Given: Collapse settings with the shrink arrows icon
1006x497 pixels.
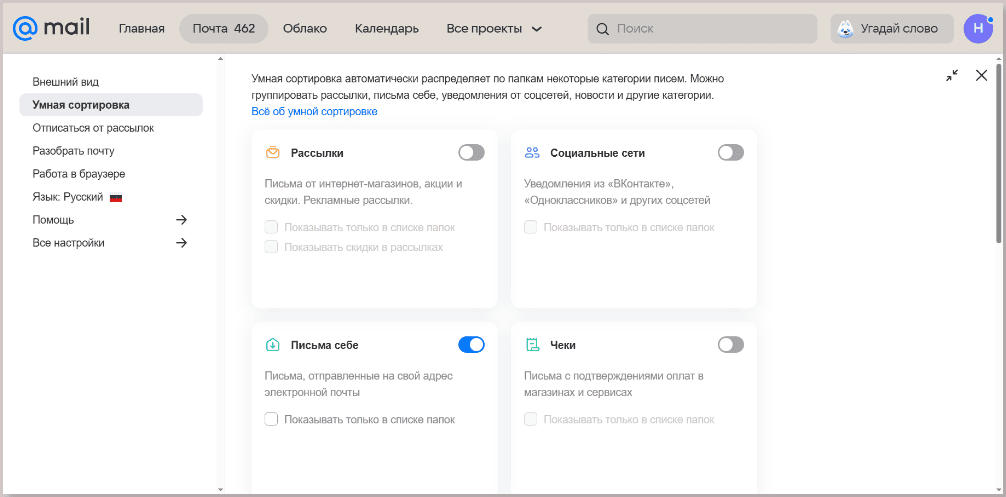Looking at the screenshot, I should point(952,75).
